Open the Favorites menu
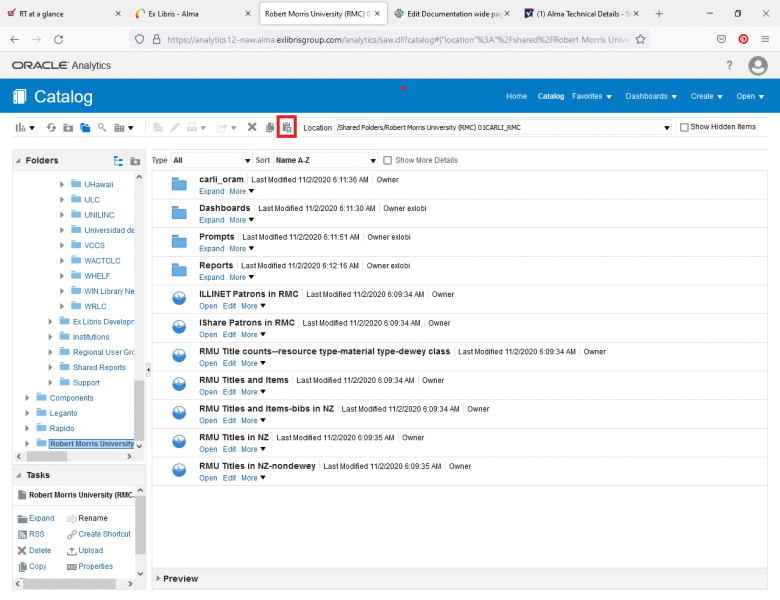The height and width of the screenshot is (600, 780). (591, 96)
